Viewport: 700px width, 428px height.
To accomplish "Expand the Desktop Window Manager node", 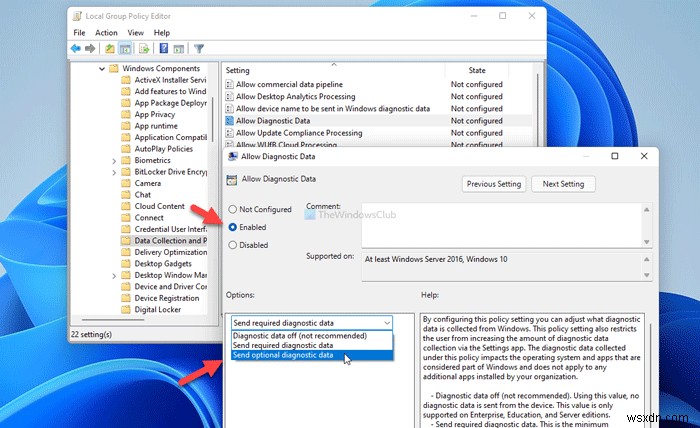I will [114, 276].
